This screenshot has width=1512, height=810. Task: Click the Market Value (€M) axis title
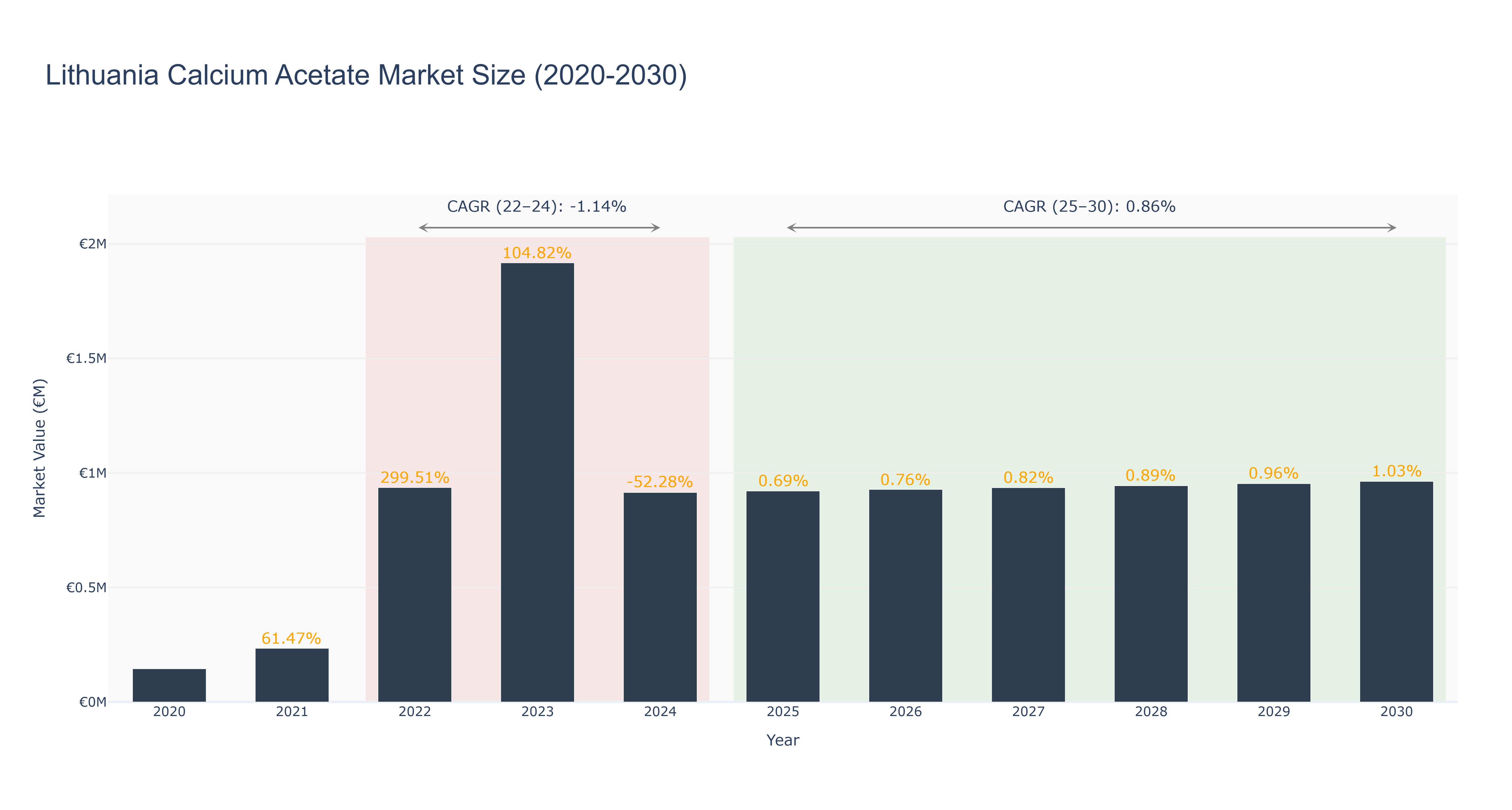(39, 448)
